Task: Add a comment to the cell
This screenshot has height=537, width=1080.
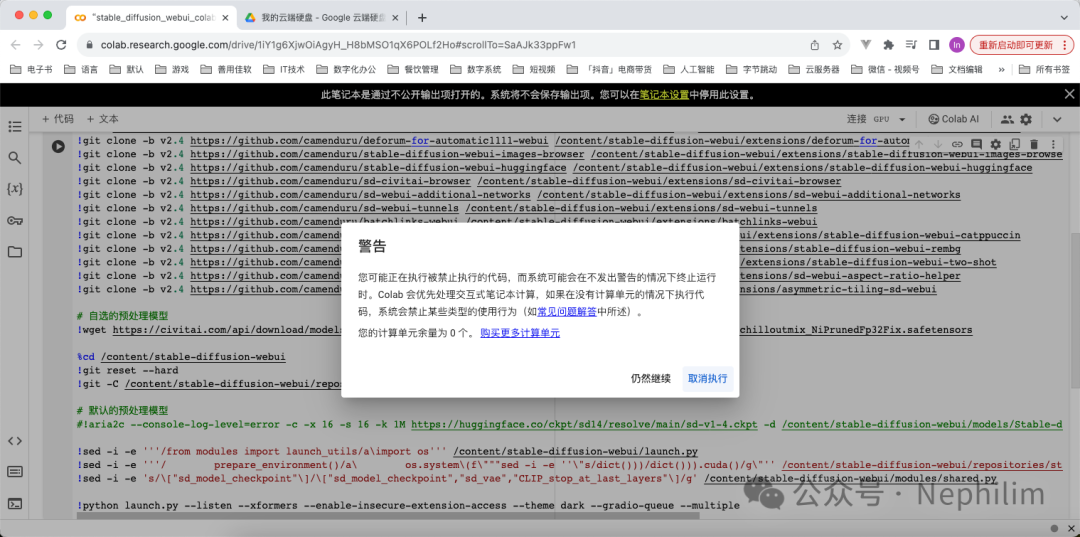Action: click(976, 144)
